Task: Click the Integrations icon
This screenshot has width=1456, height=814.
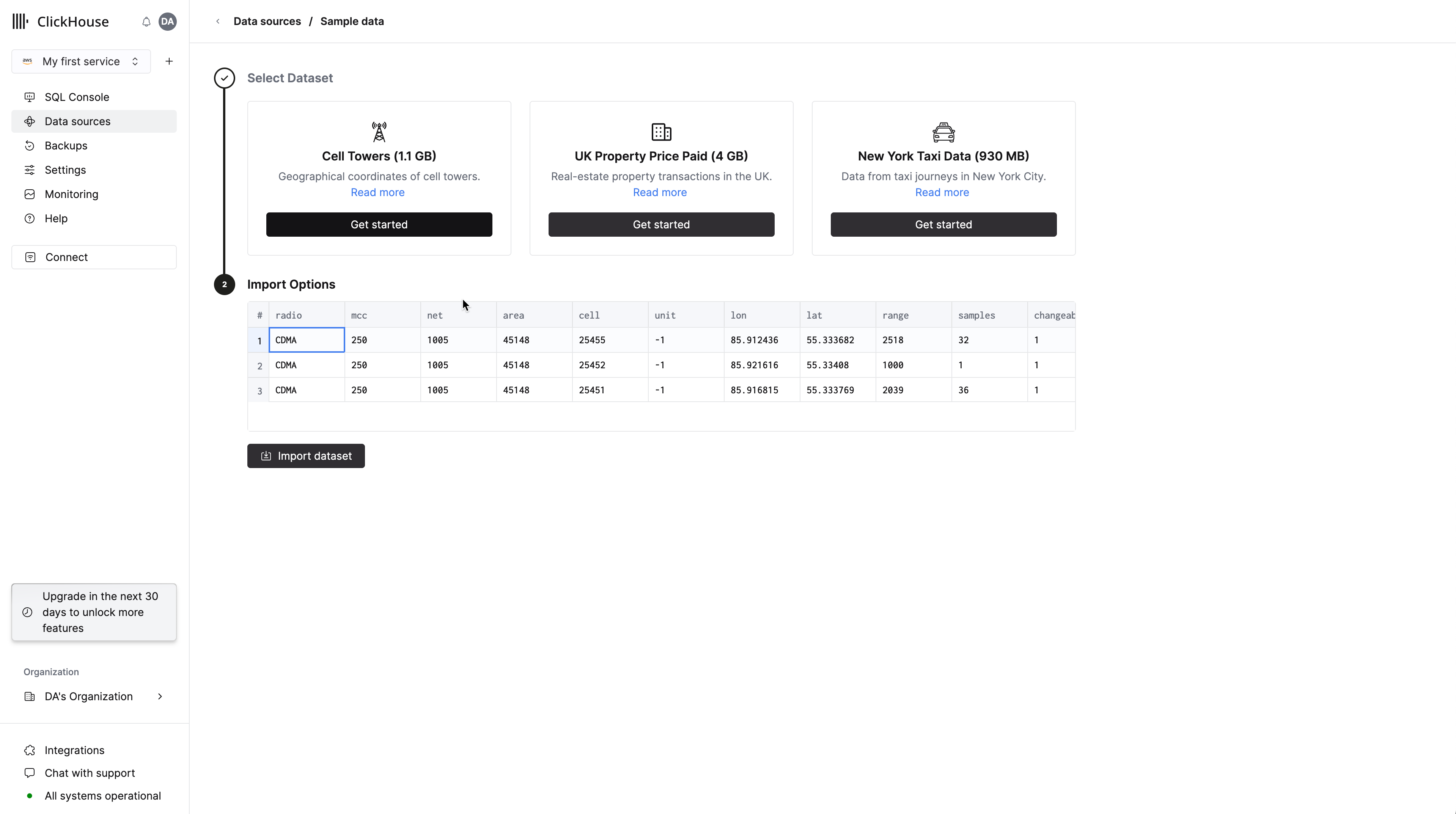Action: 29,750
